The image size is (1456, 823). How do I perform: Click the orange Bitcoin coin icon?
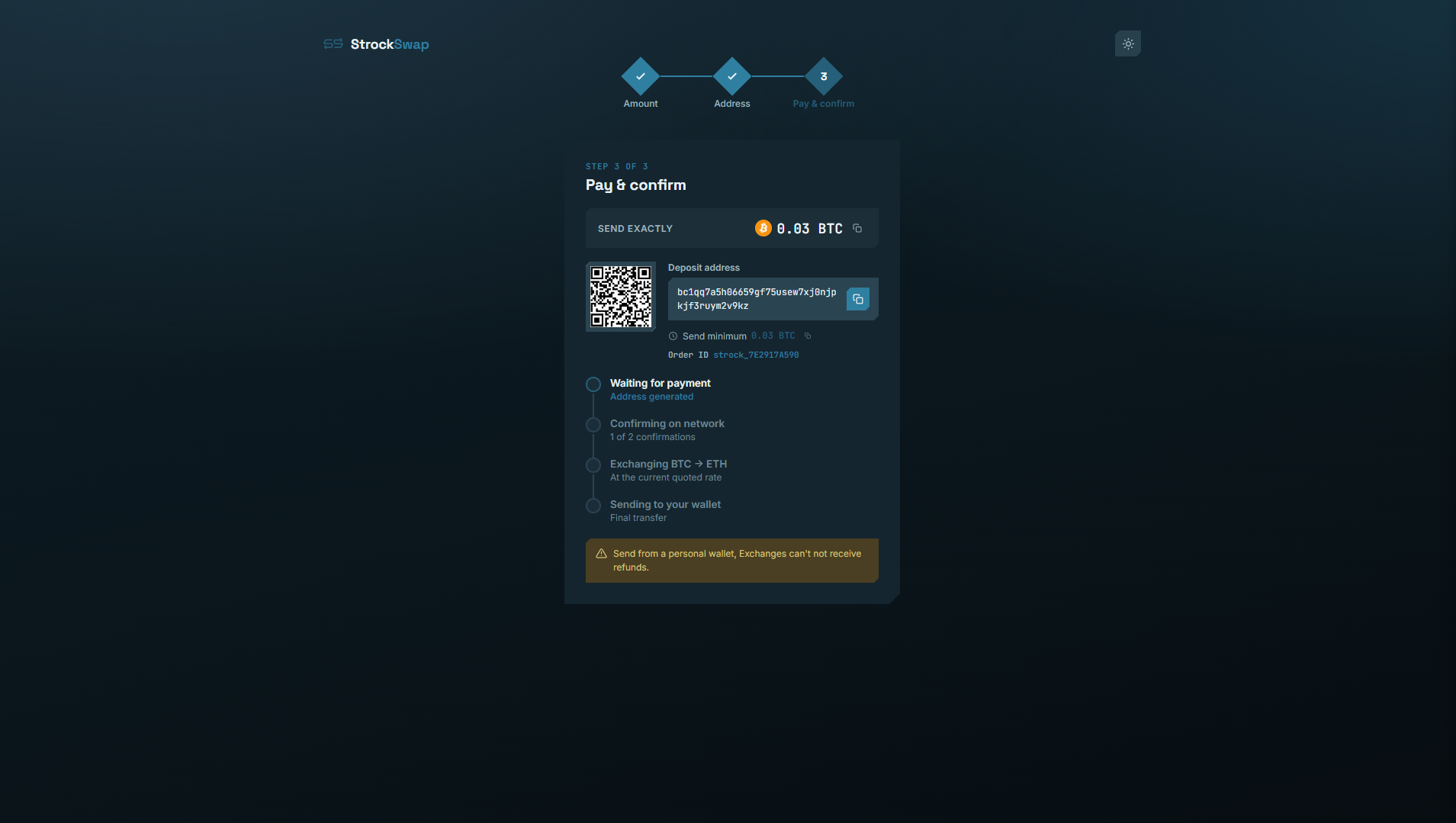[763, 228]
